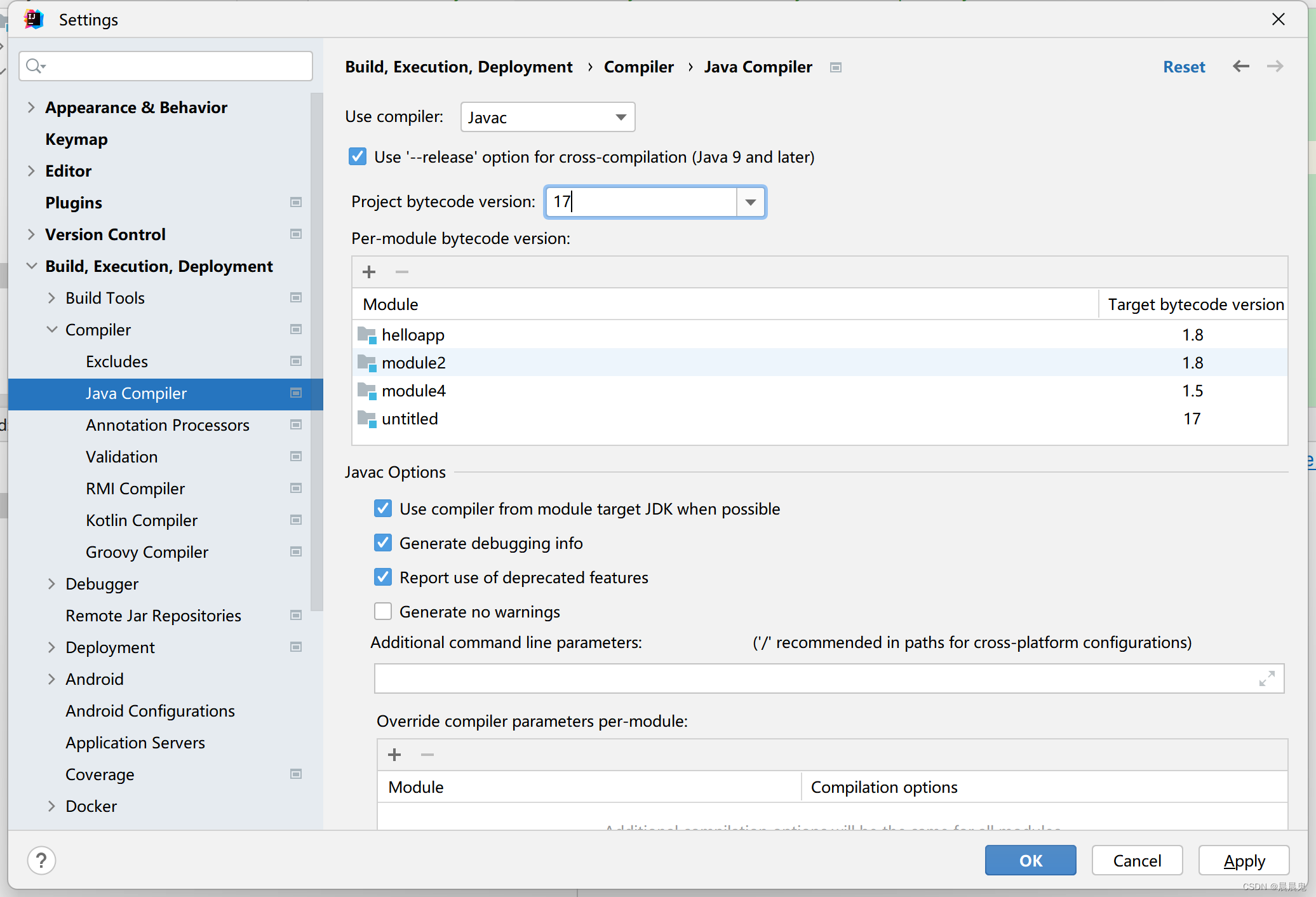The height and width of the screenshot is (897, 1316).
Task: Add a per-module compilation options override
Action: (x=394, y=755)
